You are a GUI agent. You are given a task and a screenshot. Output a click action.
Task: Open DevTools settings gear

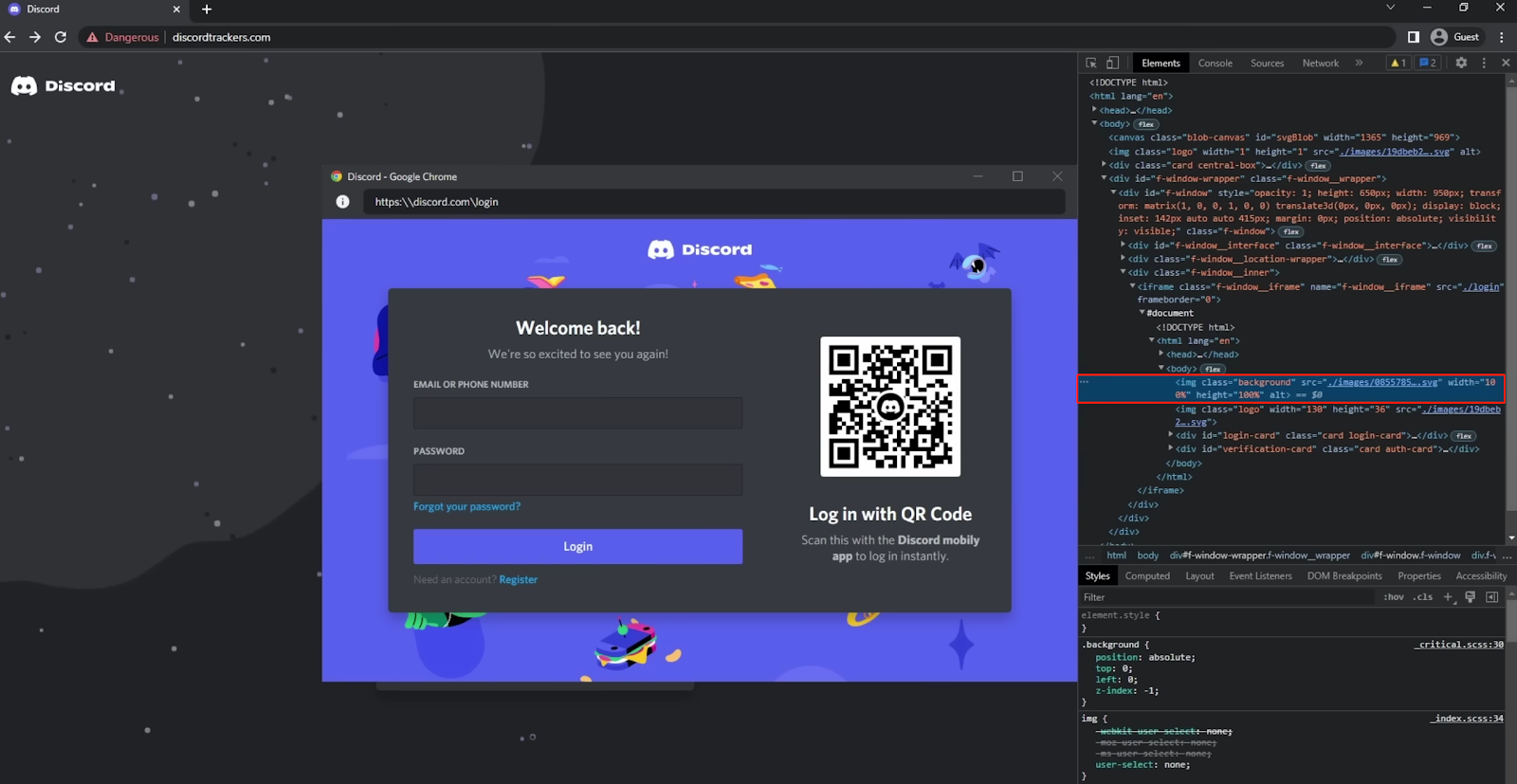1461,63
